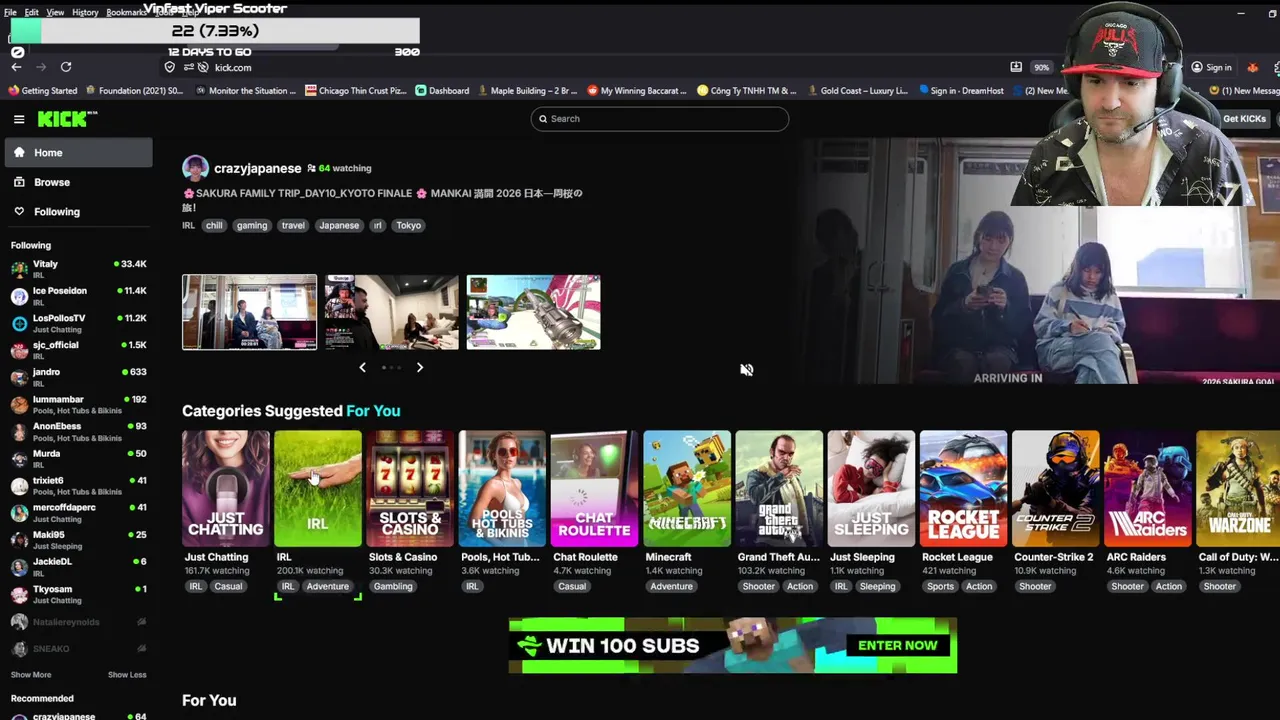Reload the page with refresh icon
This screenshot has width=1280, height=720.
click(x=66, y=67)
